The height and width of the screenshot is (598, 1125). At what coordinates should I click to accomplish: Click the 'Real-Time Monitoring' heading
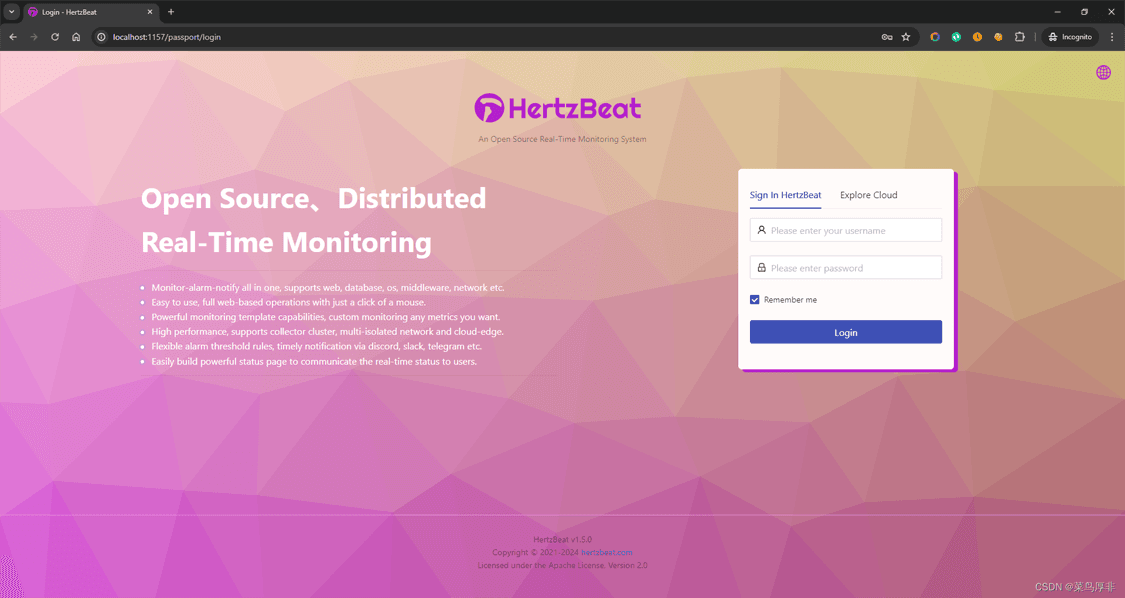coord(286,243)
